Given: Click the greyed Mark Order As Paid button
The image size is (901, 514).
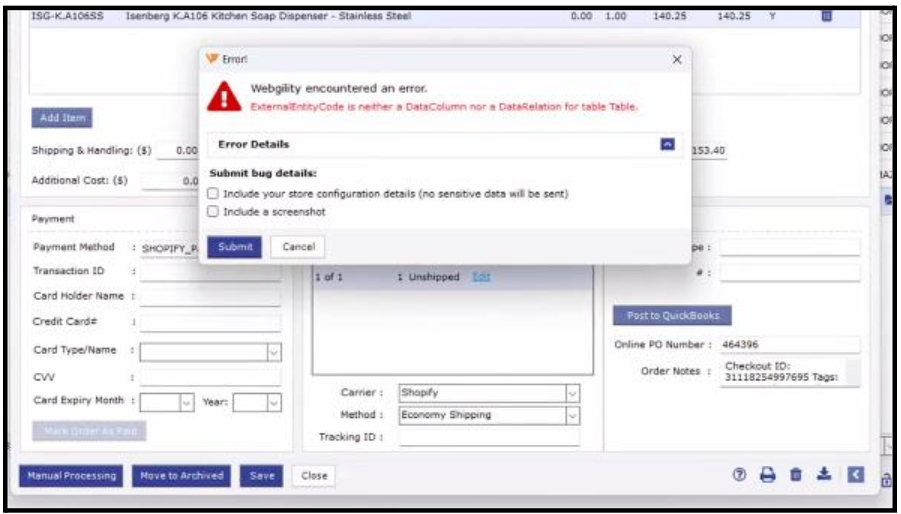Looking at the screenshot, I should tap(89, 431).
